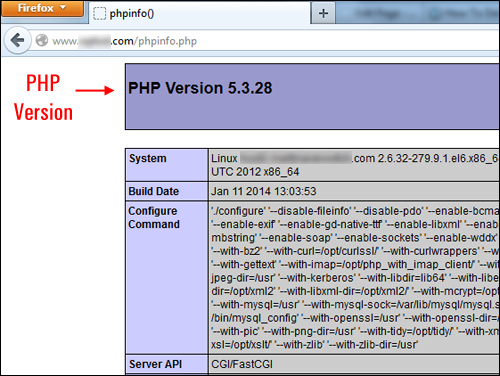Click the jpeg-dir=/usr' '--with-kerberos' line
Viewport: 500px width, 376px height.
click(x=355, y=278)
